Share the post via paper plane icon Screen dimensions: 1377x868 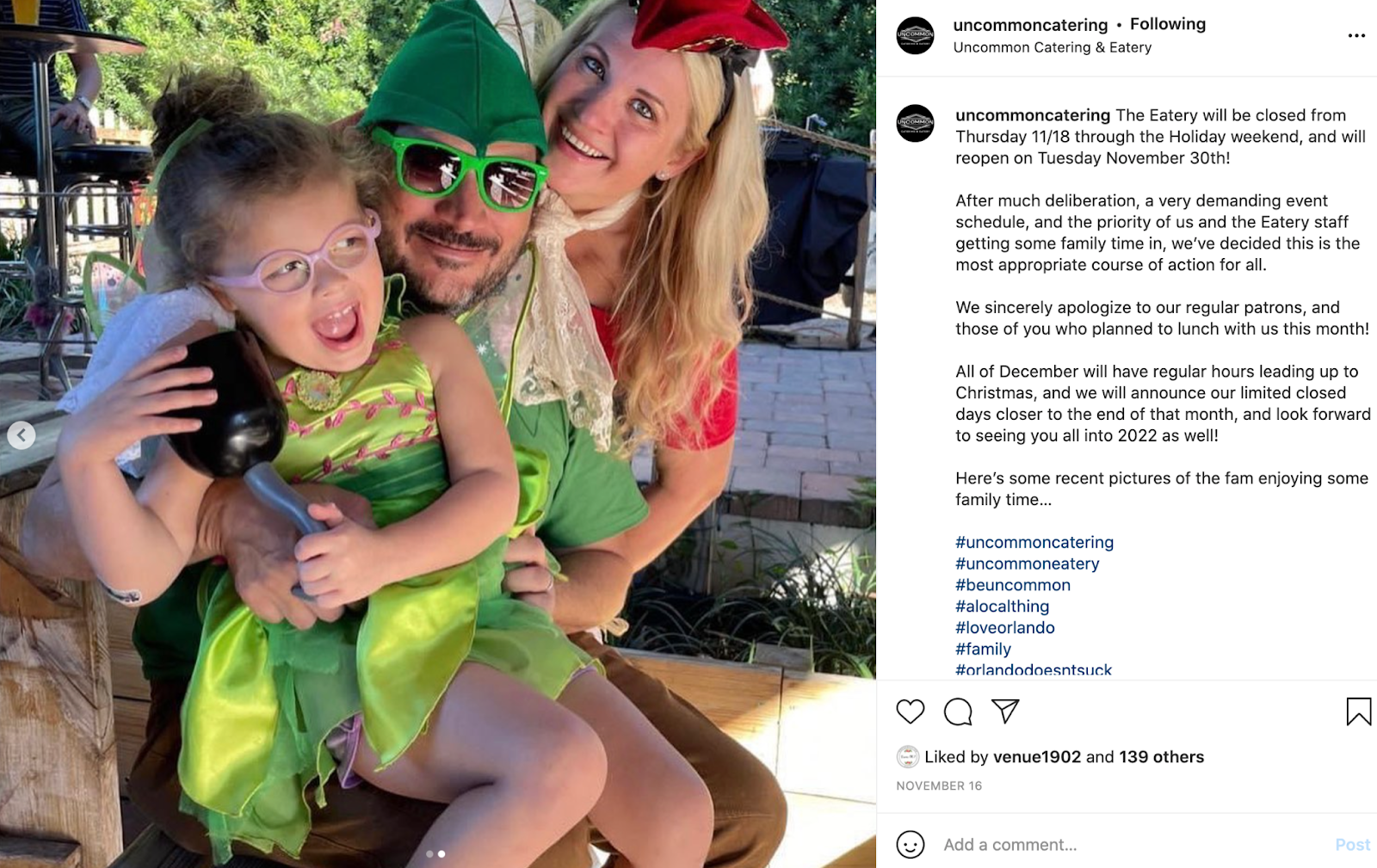click(1005, 711)
